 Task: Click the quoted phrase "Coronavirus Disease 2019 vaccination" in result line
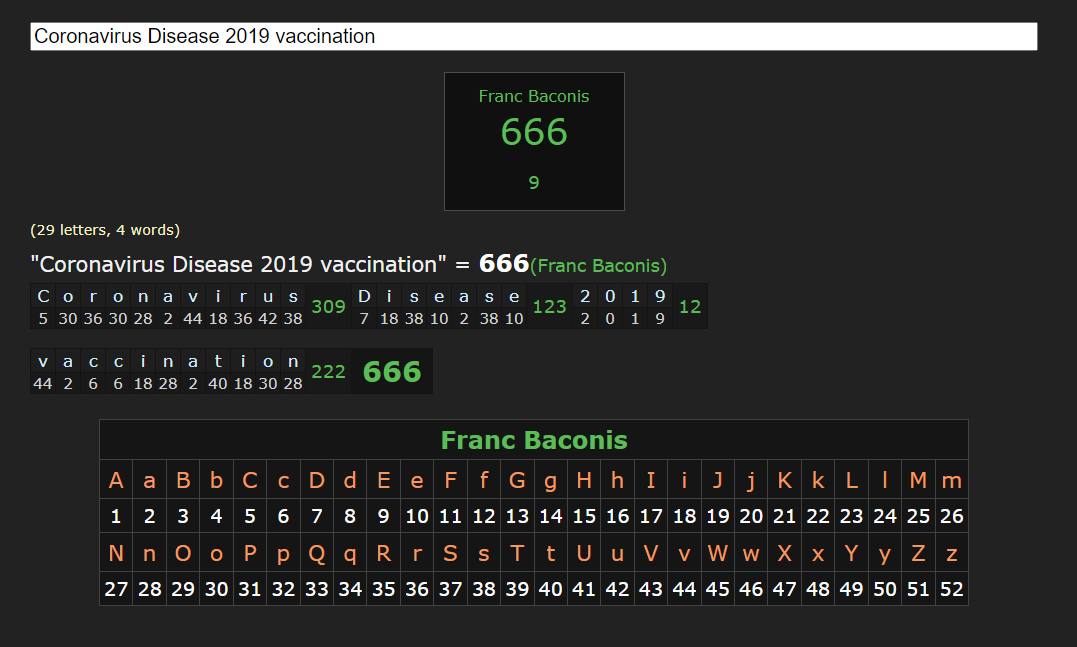point(238,264)
